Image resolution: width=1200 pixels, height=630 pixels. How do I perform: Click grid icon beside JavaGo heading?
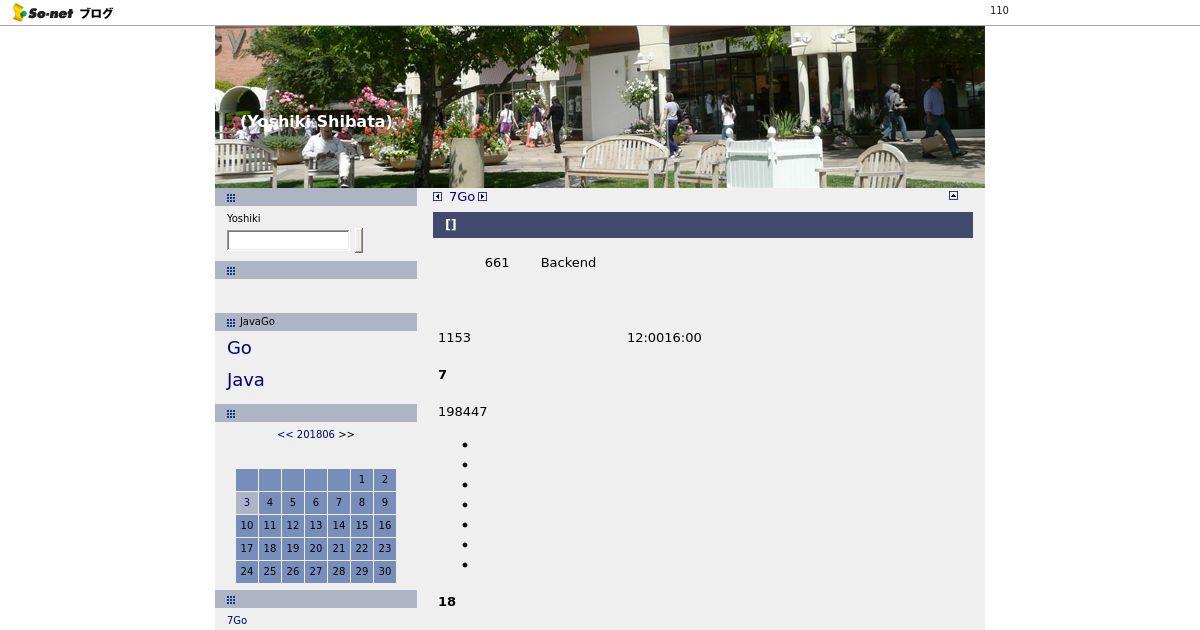coord(231,322)
